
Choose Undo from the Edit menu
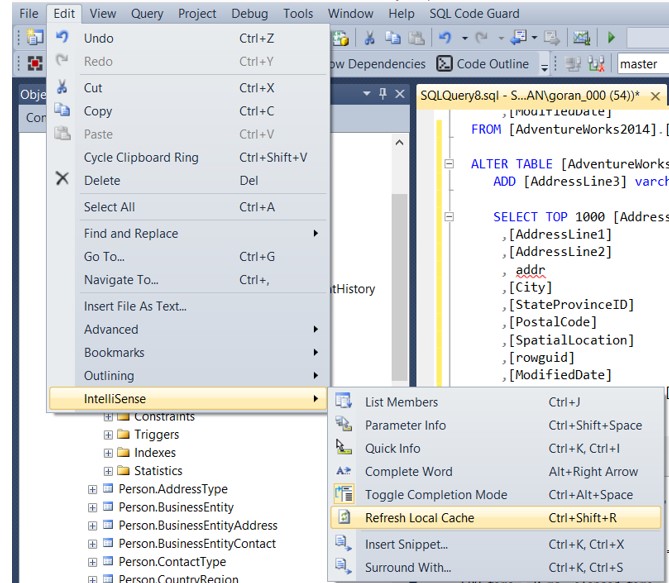click(188, 38)
